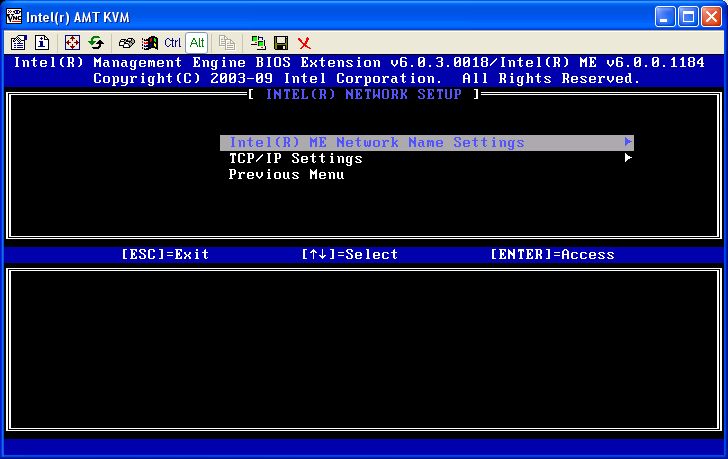
Task: Disconnect using the red X toolbar icon
Action: pos(304,43)
